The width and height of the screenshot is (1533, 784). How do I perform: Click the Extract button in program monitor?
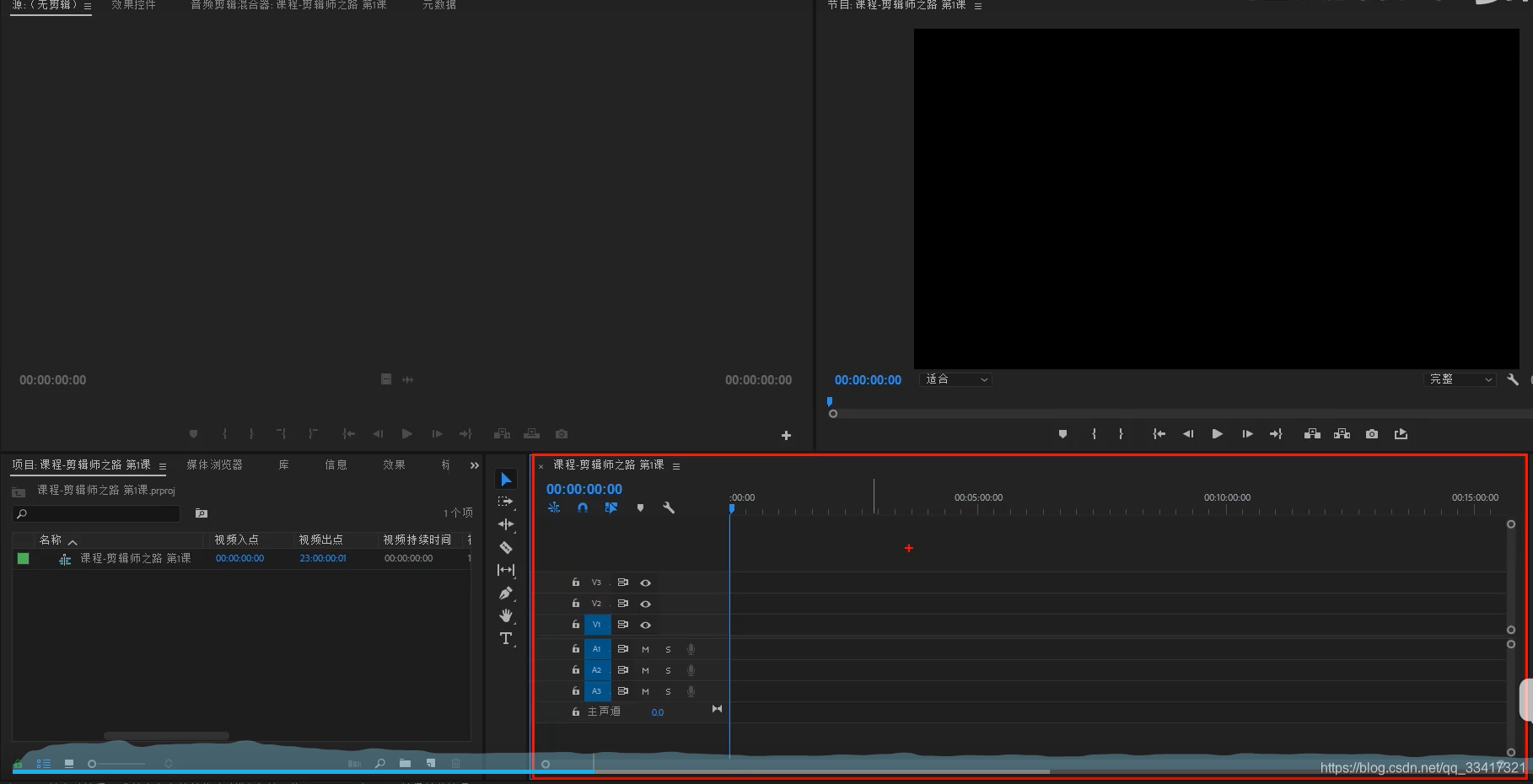click(x=1342, y=434)
